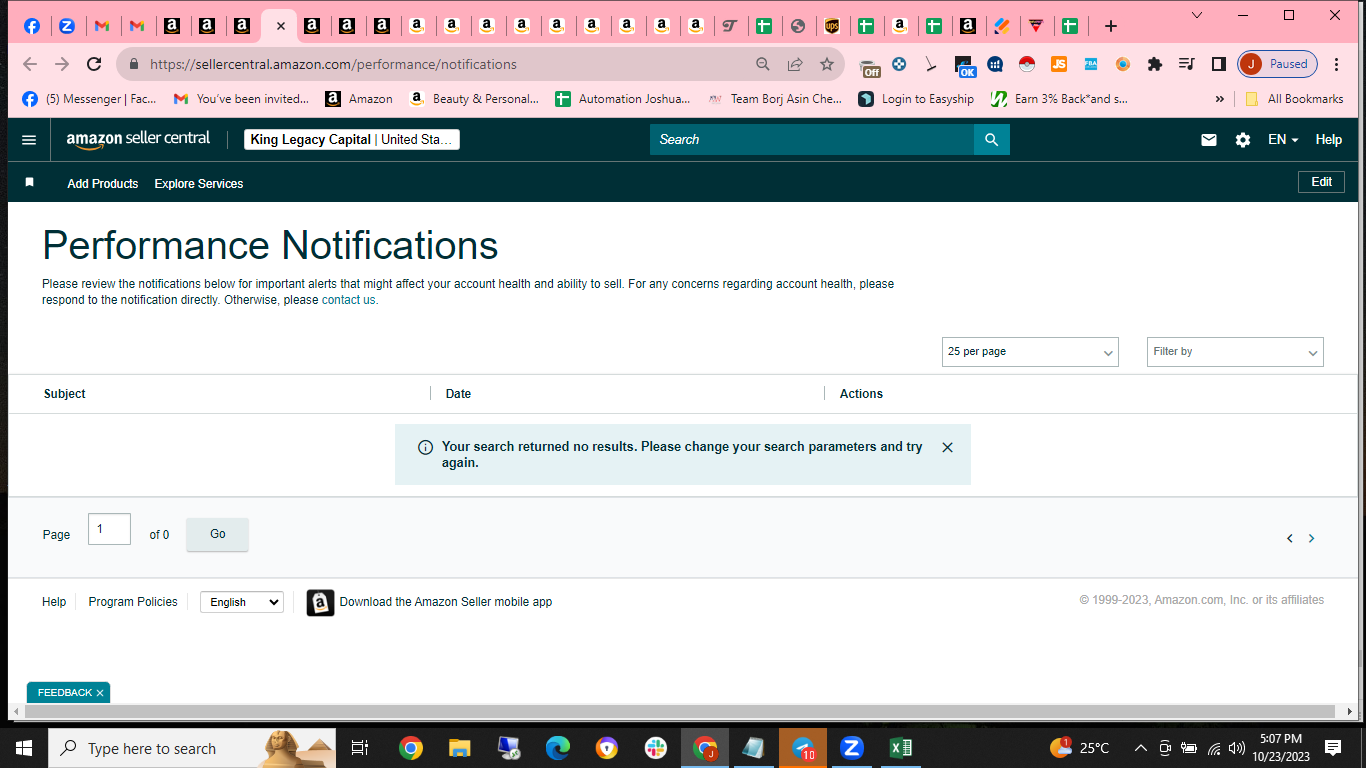The width and height of the screenshot is (1366, 768).
Task: Click the share page icon in address bar
Action: (795, 64)
